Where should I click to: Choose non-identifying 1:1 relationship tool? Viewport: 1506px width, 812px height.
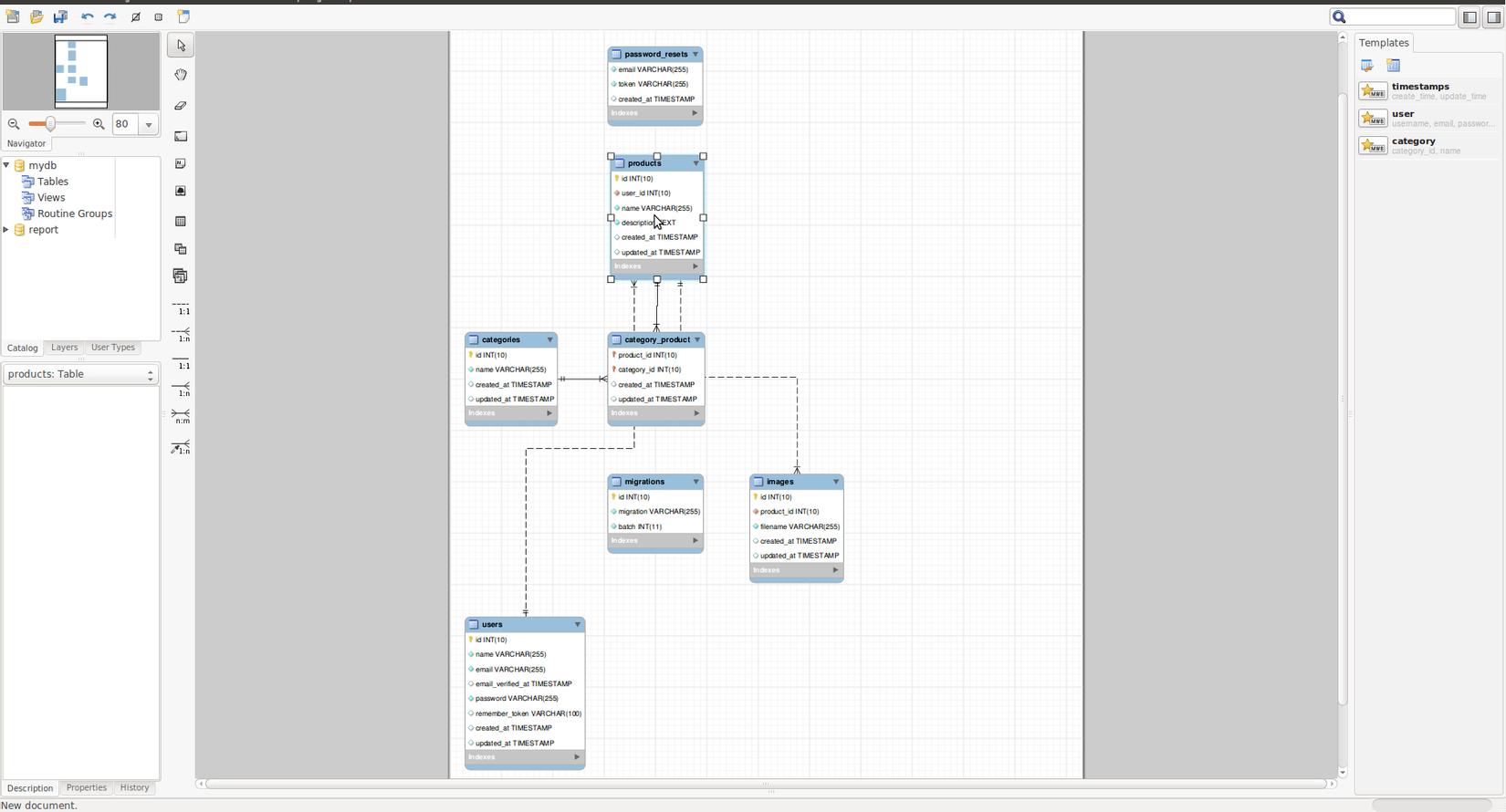[181, 307]
